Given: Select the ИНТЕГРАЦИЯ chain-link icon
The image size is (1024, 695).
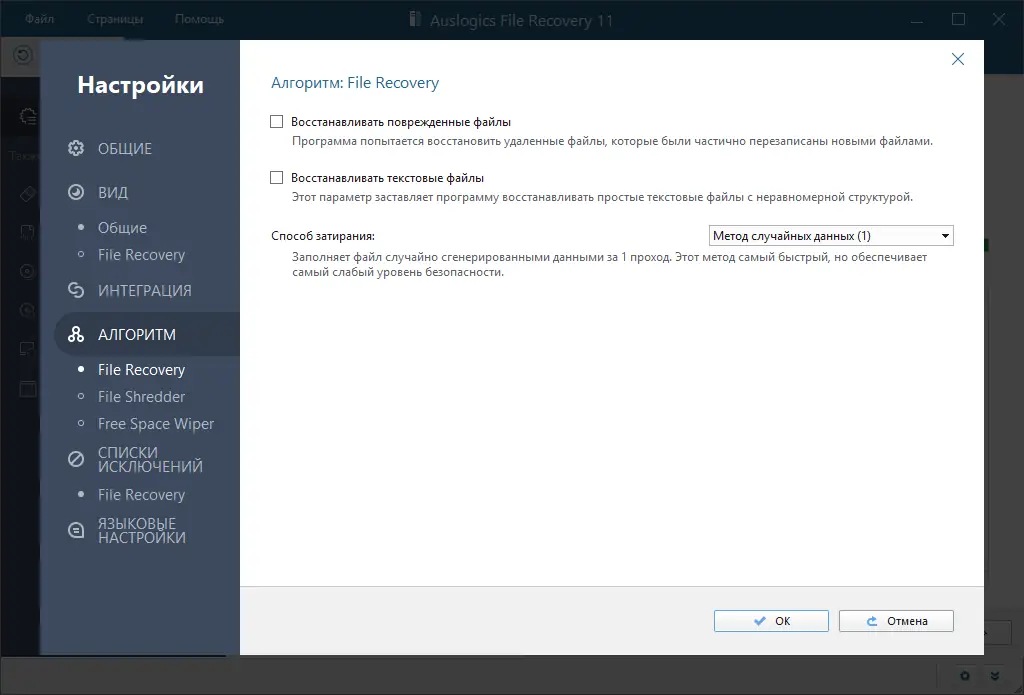Looking at the screenshot, I should (75, 290).
